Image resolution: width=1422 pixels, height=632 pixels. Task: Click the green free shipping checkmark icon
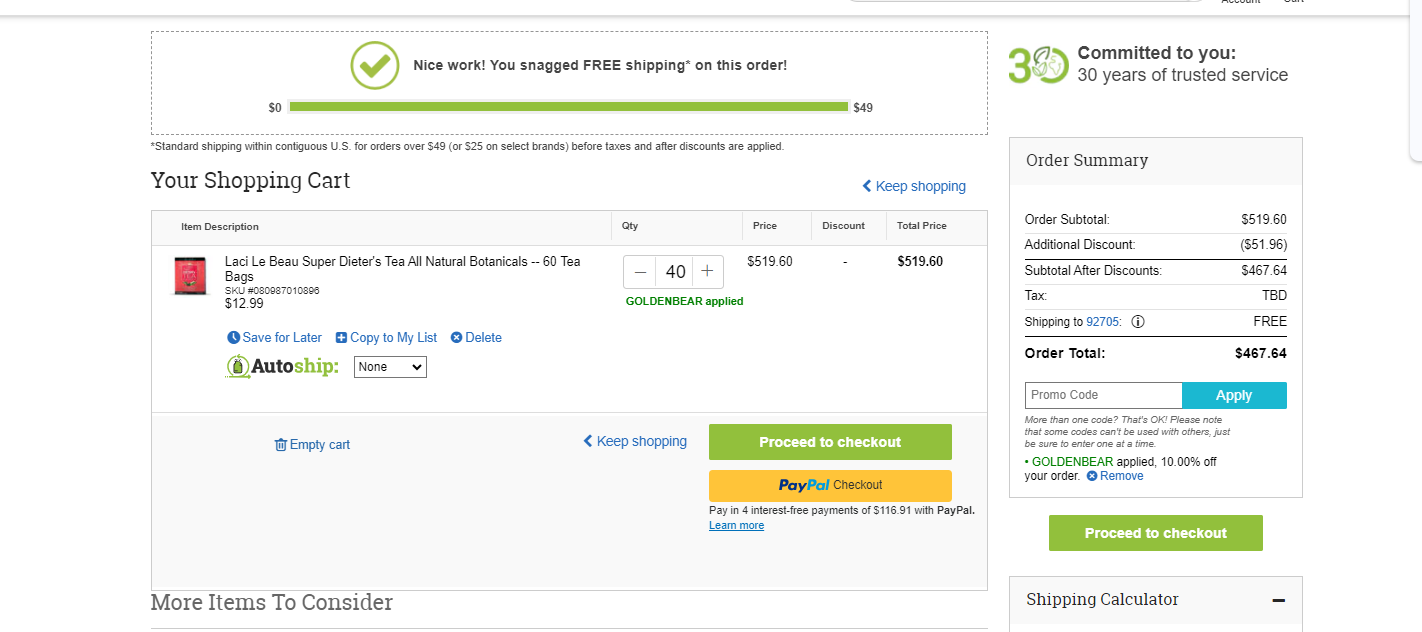pyautogui.click(x=375, y=66)
